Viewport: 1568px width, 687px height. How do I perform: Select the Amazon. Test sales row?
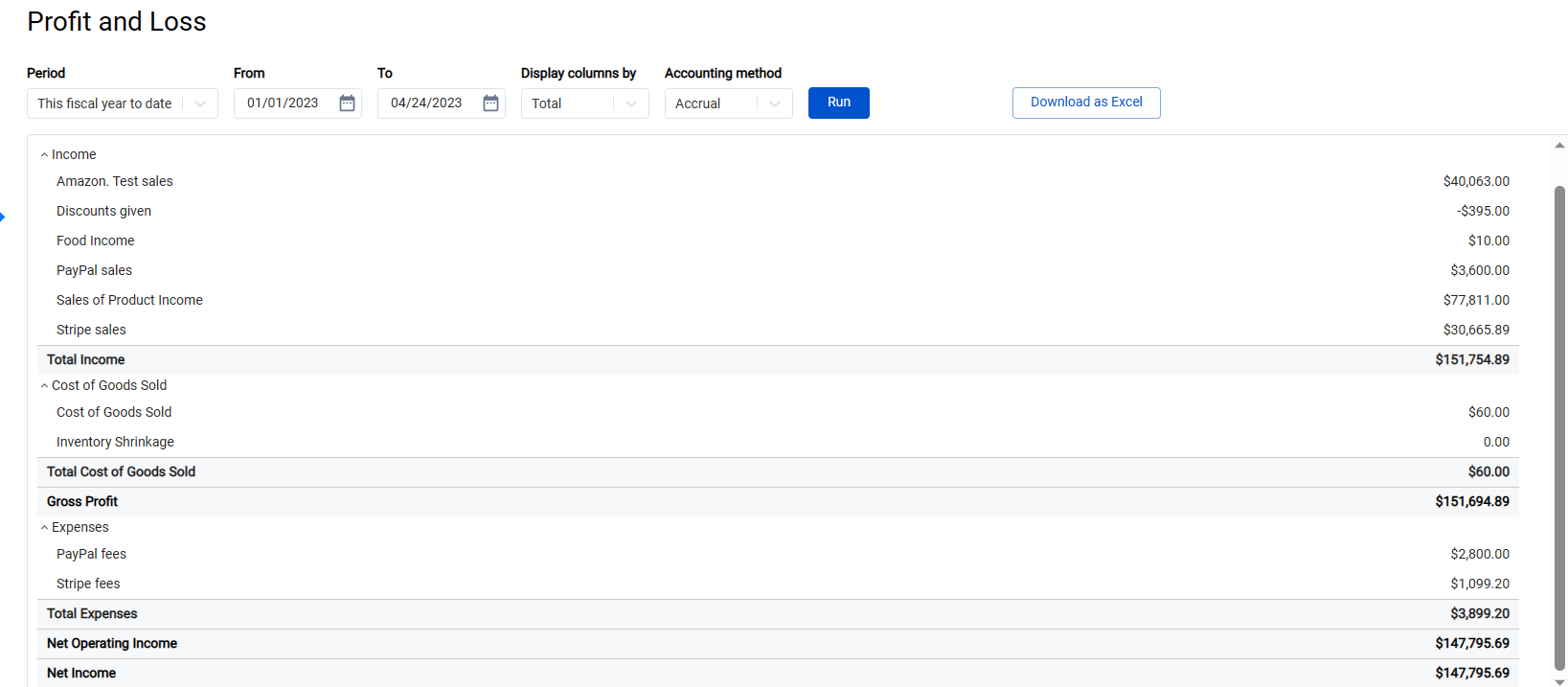(x=115, y=181)
